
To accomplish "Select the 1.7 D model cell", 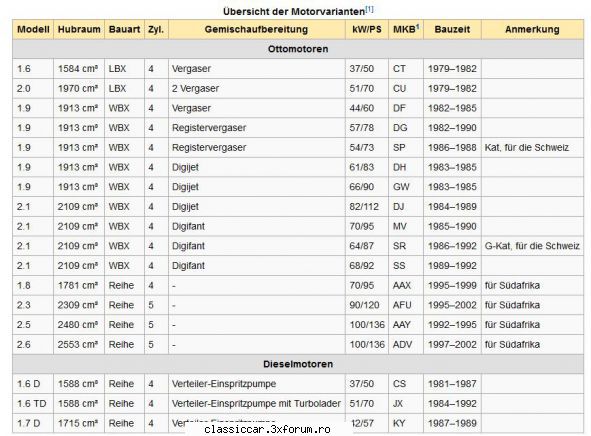I will [33, 423].
